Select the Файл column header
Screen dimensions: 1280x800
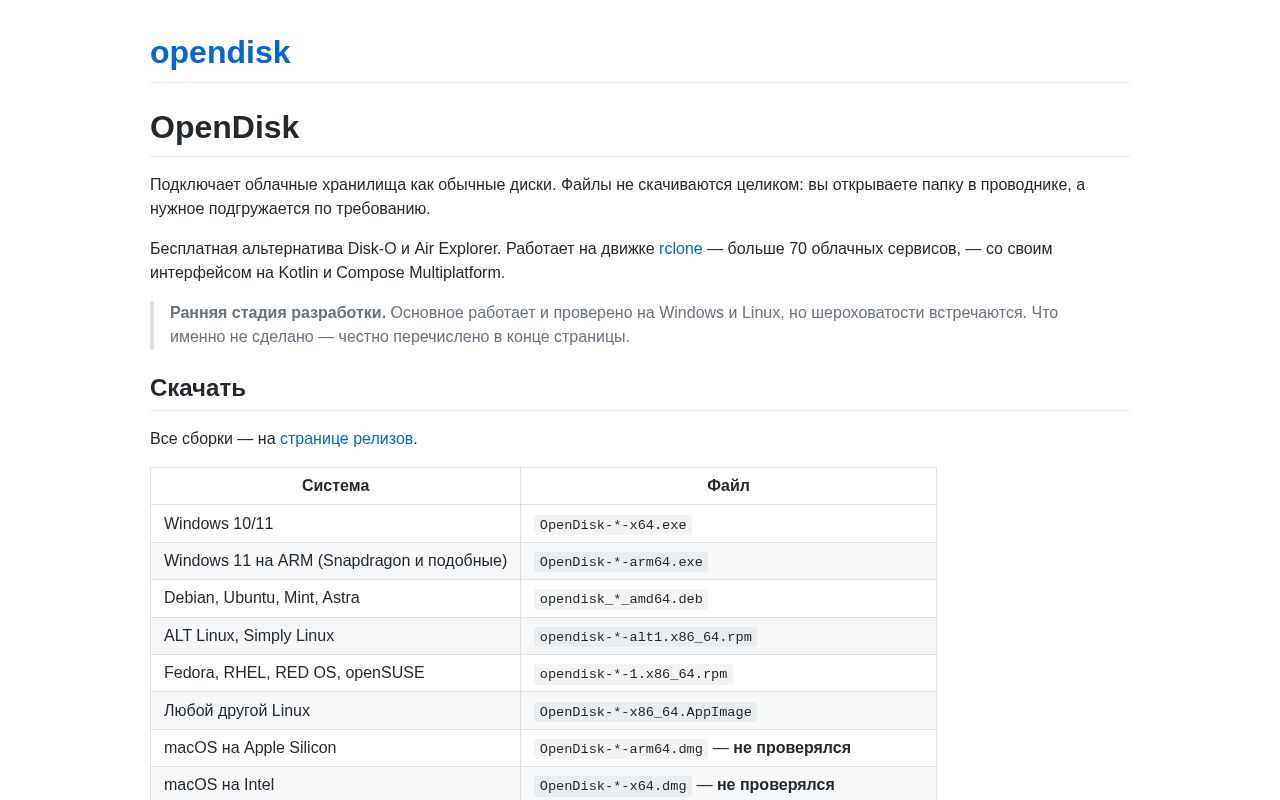pos(728,486)
